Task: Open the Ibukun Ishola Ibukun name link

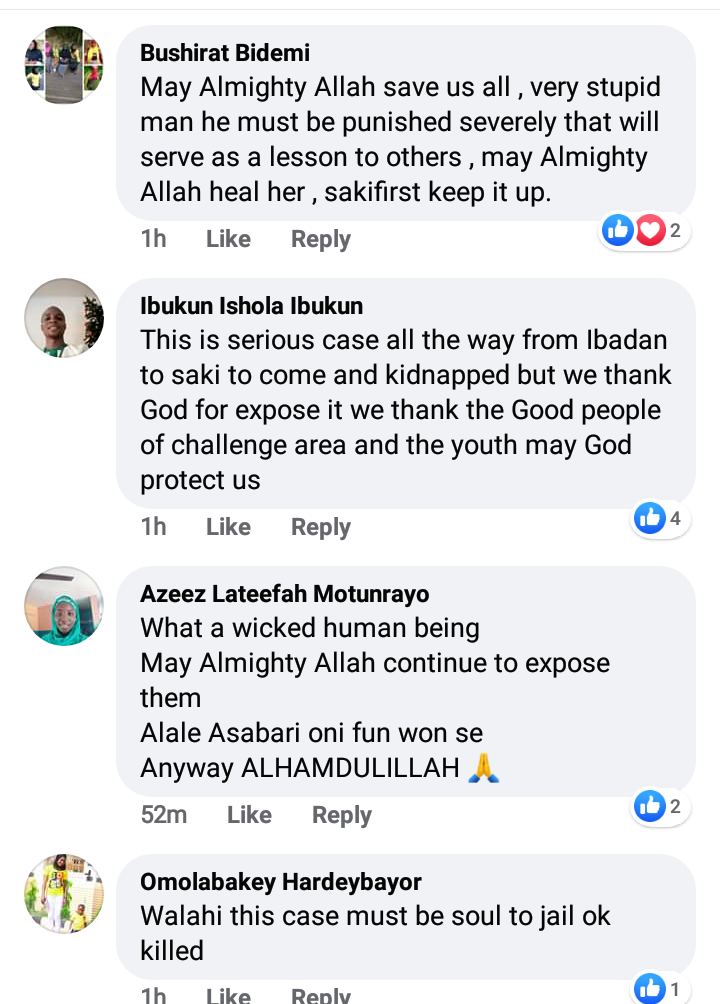Action: 252,306
